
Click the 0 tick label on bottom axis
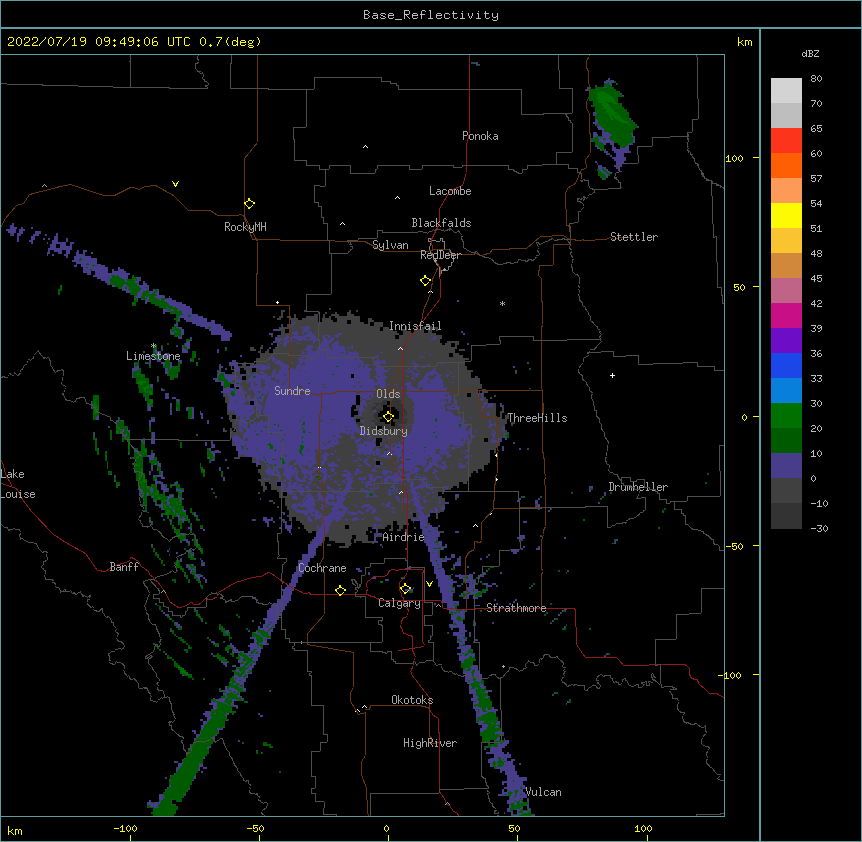coord(386,828)
